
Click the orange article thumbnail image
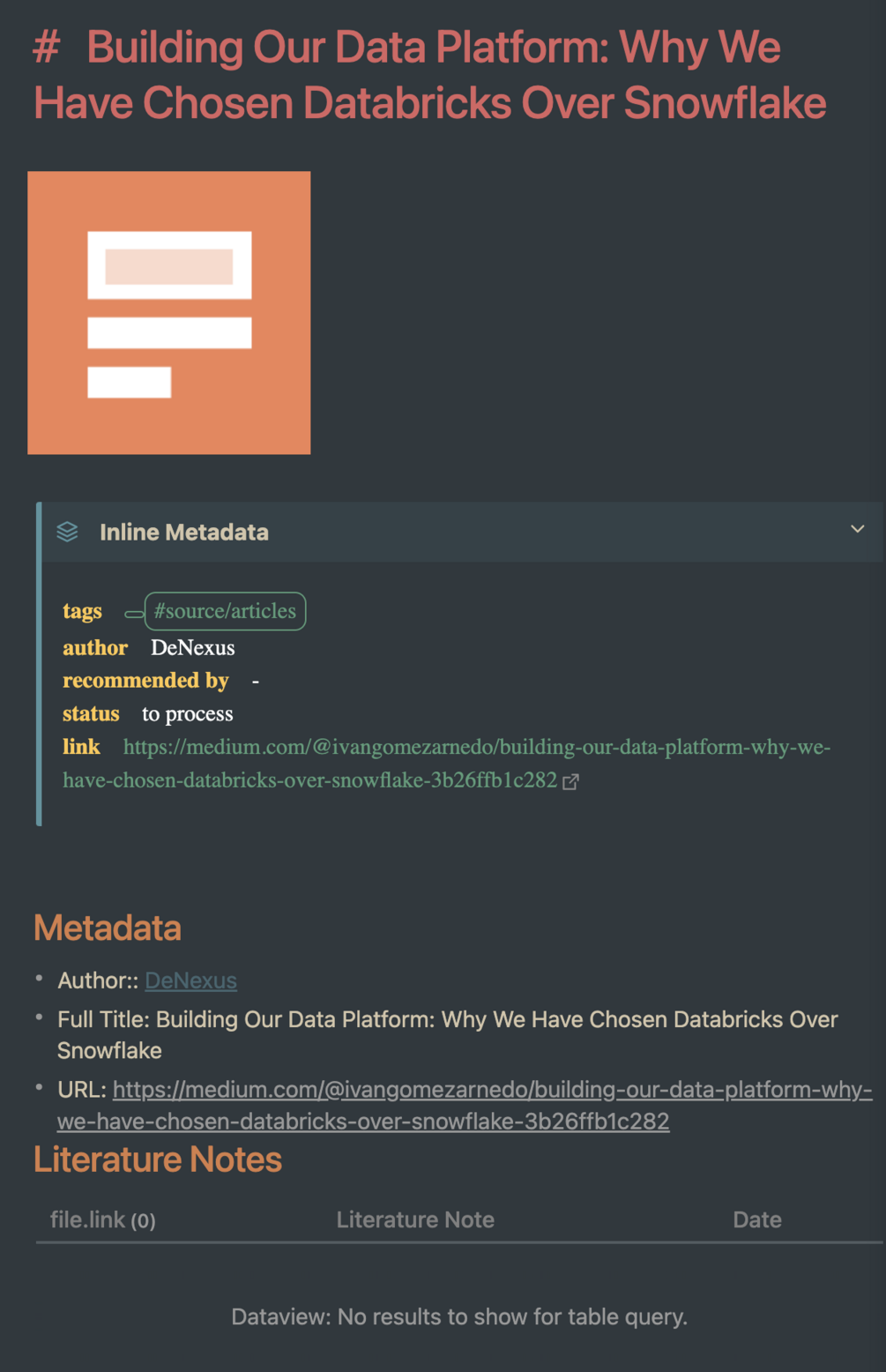tap(168, 312)
